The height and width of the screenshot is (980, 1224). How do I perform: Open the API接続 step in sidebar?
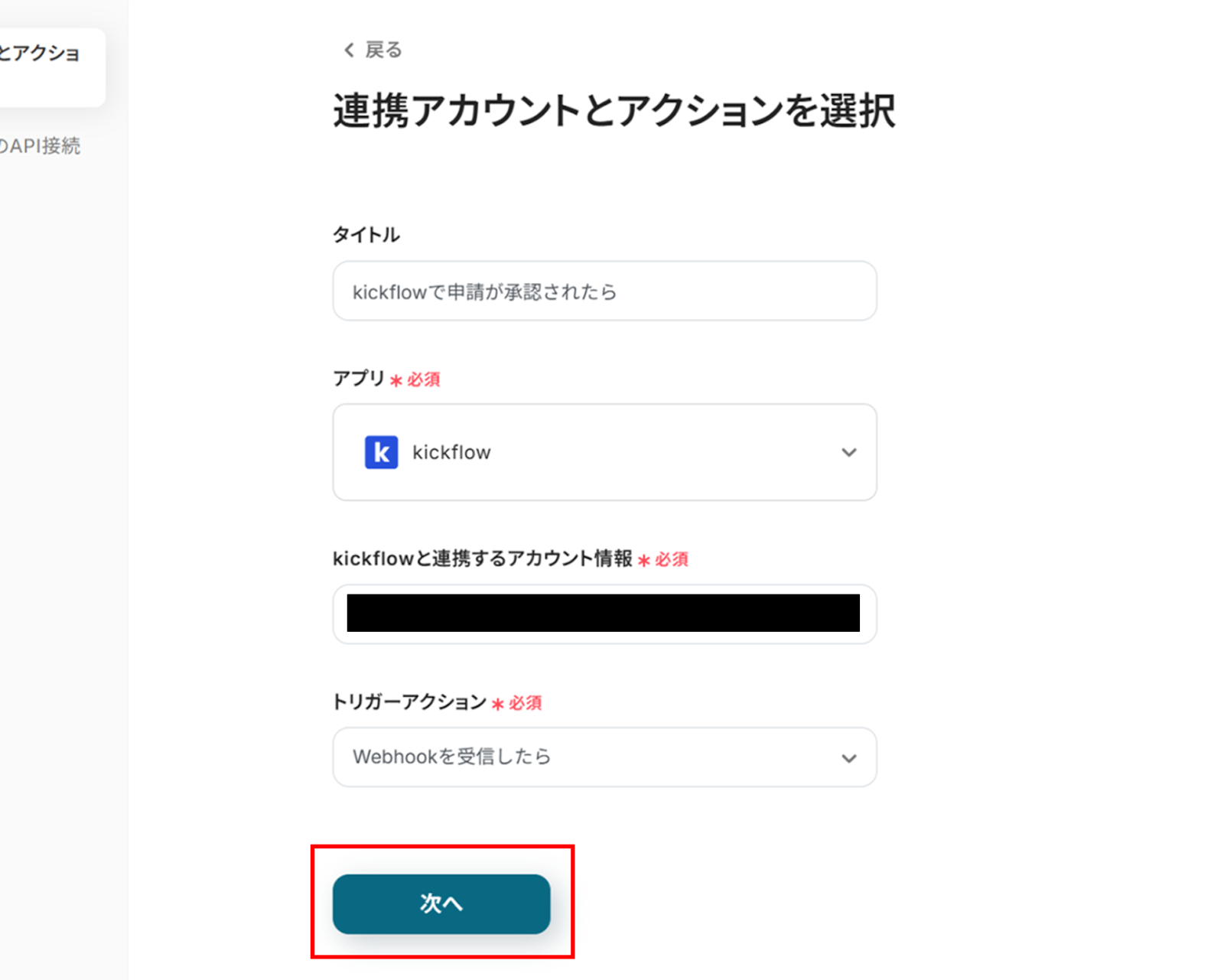(x=42, y=146)
